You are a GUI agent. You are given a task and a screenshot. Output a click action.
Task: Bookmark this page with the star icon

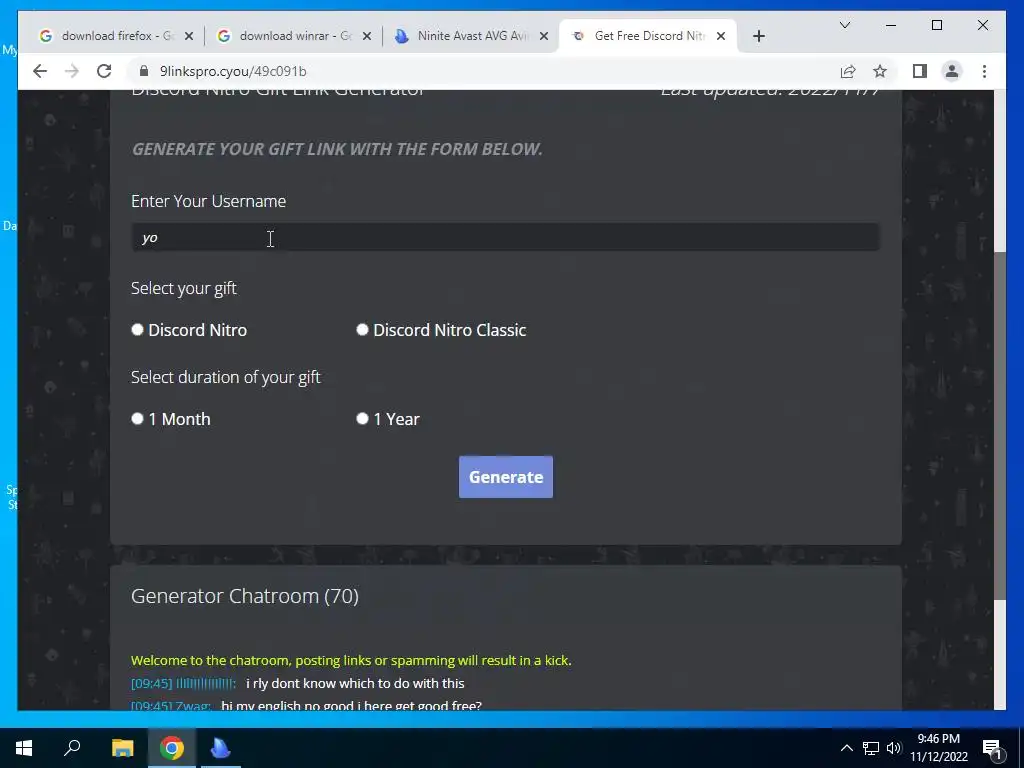pyautogui.click(x=880, y=71)
